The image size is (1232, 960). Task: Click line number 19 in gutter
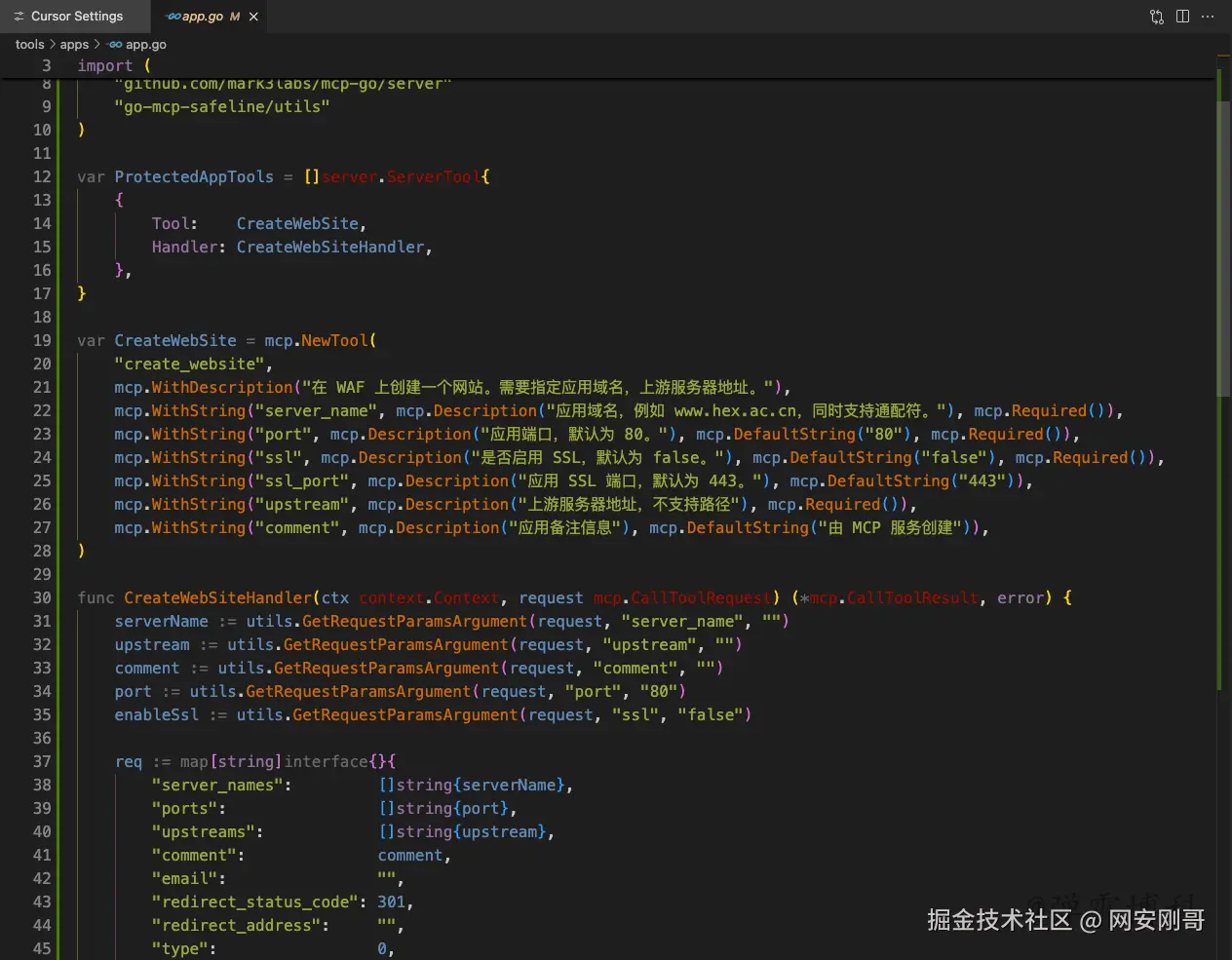42,341
